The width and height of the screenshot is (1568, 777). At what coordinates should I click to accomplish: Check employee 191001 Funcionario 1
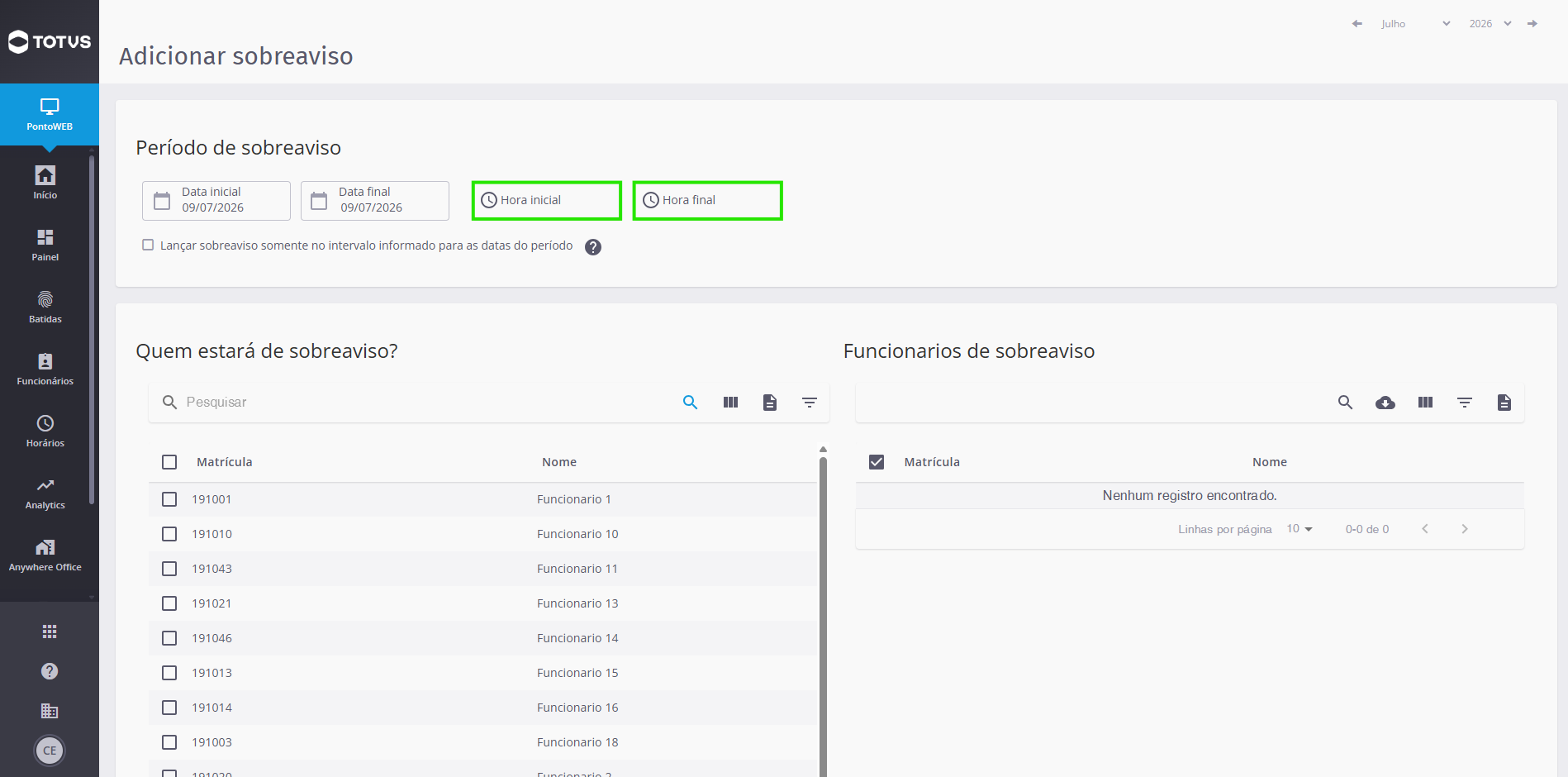pyautogui.click(x=169, y=499)
